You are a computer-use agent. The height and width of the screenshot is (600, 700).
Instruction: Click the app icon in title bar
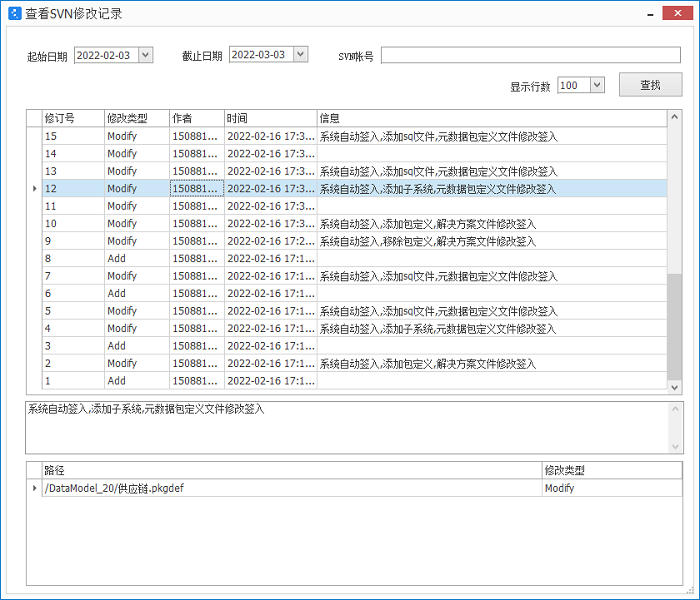tap(14, 13)
